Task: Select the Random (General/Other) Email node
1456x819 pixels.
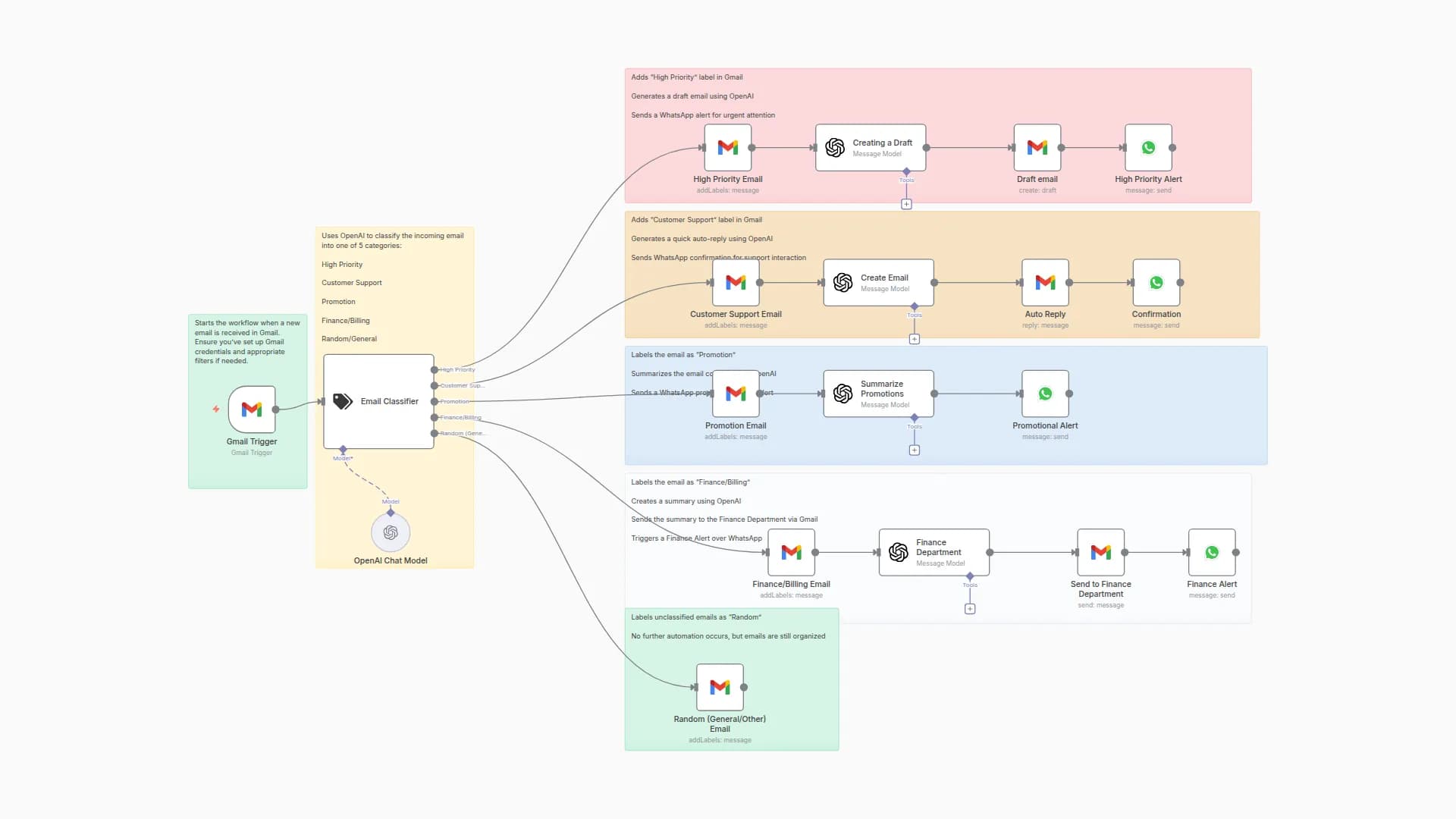Action: 719,686
